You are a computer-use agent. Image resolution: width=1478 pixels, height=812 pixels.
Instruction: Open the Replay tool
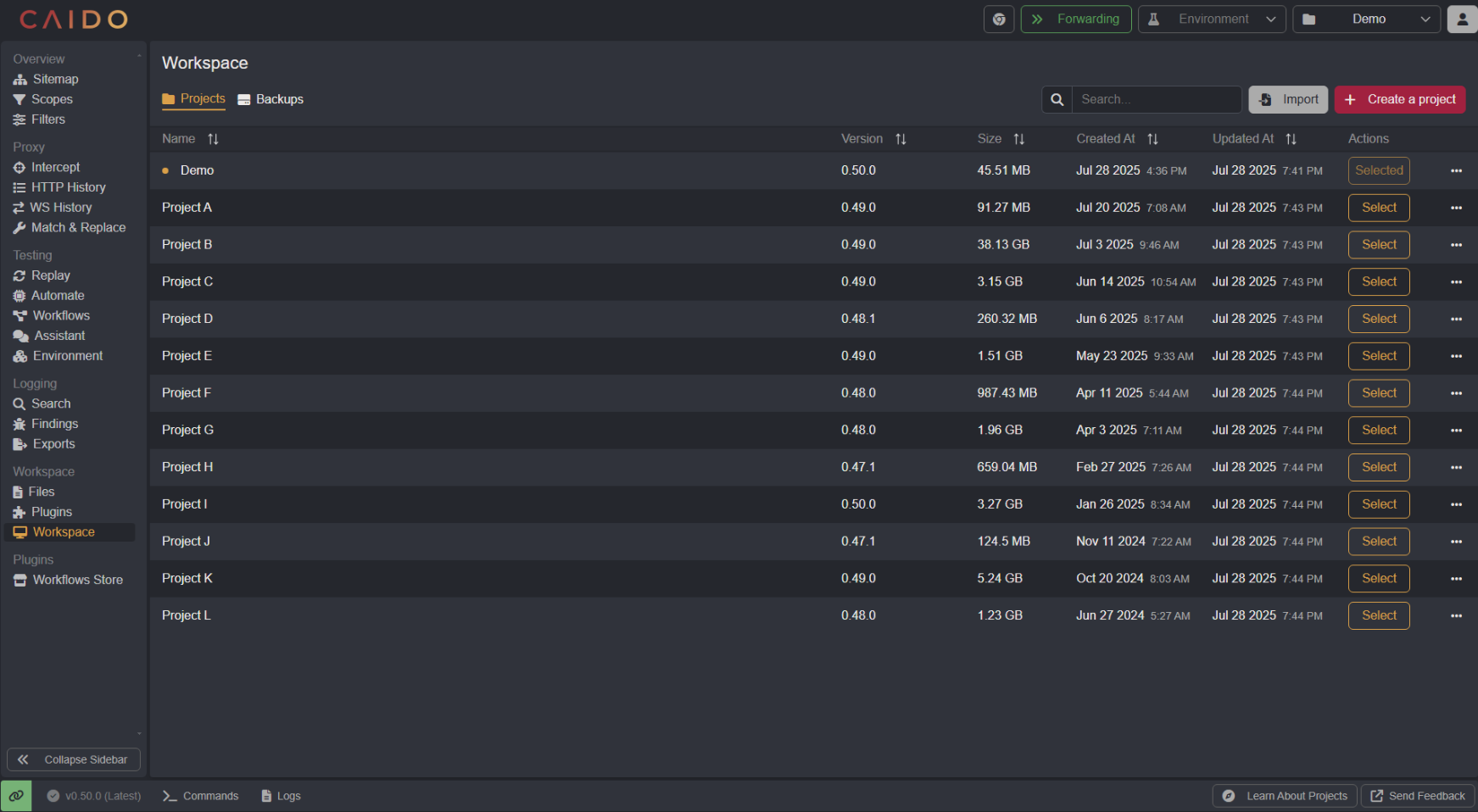pyautogui.click(x=51, y=275)
